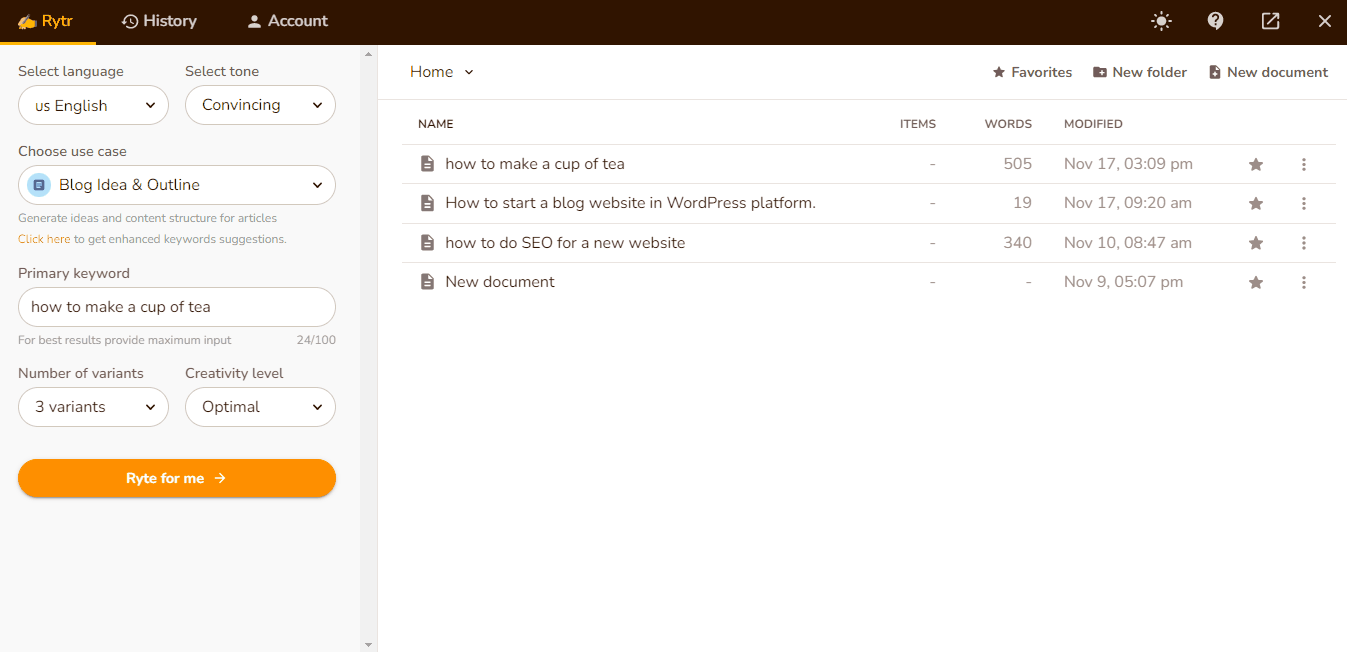Image resolution: width=1347 pixels, height=652 pixels.
Task: Open the help question mark icon
Action: 1216,21
